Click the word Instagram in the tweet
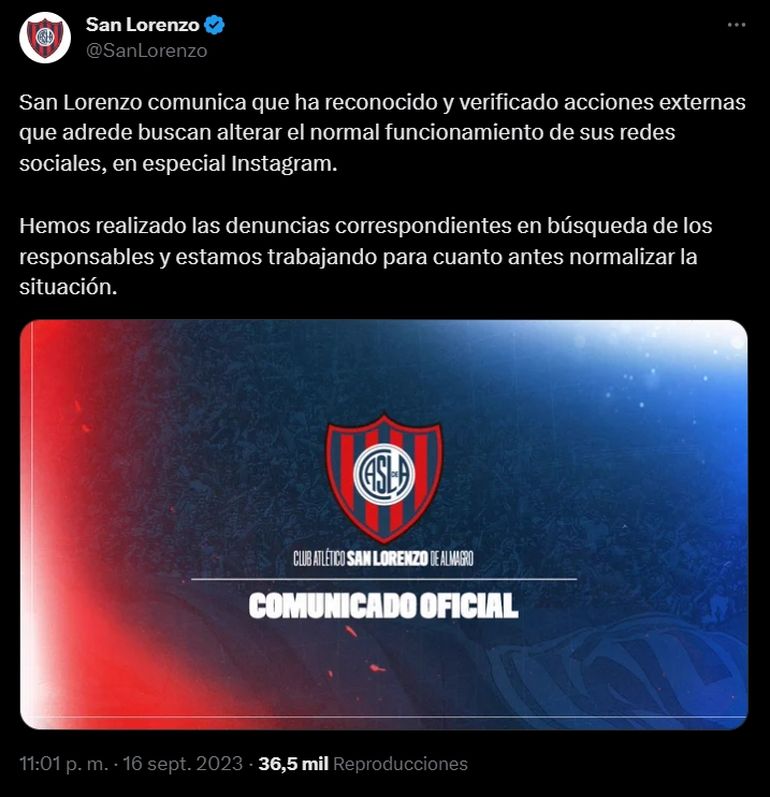Screen dimensions: 770x797 (x=284, y=164)
